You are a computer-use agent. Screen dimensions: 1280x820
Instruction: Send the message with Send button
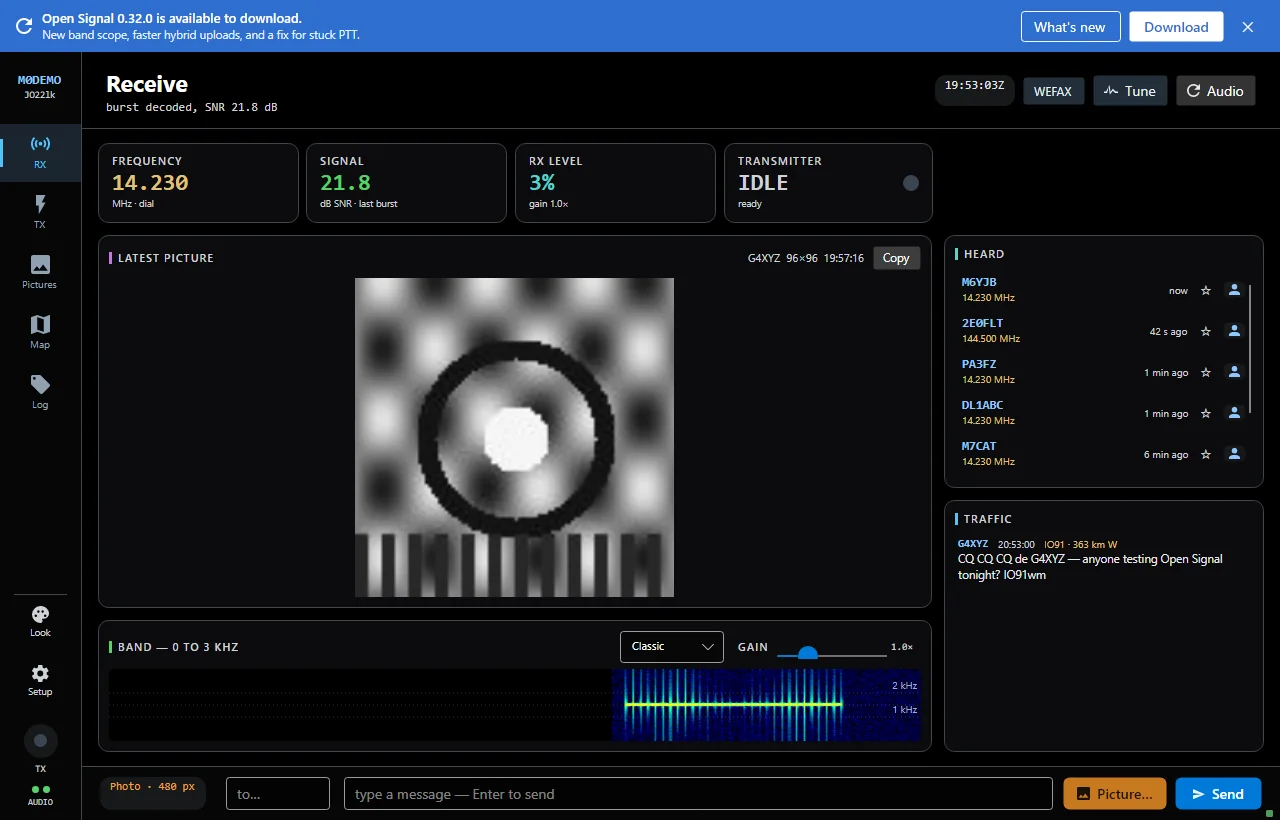click(x=1218, y=794)
